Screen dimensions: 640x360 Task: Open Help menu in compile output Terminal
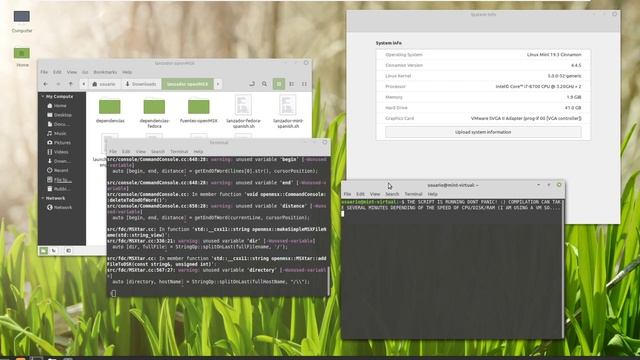coord(198,152)
